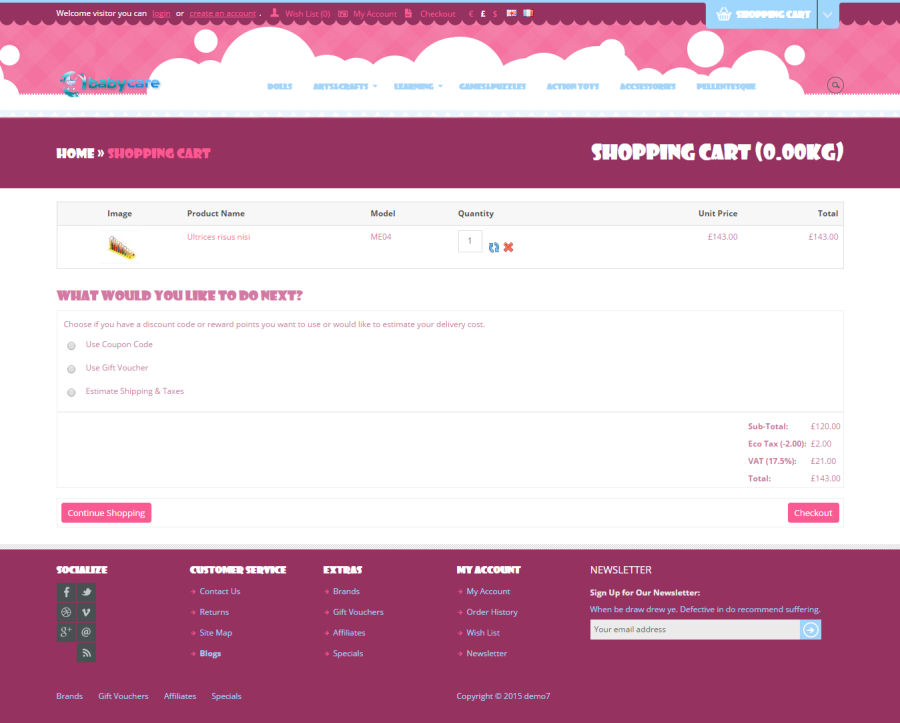Image resolution: width=900 pixels, height=723 pixels.
Task: Open the RSS feed icon
Action: 86,652
